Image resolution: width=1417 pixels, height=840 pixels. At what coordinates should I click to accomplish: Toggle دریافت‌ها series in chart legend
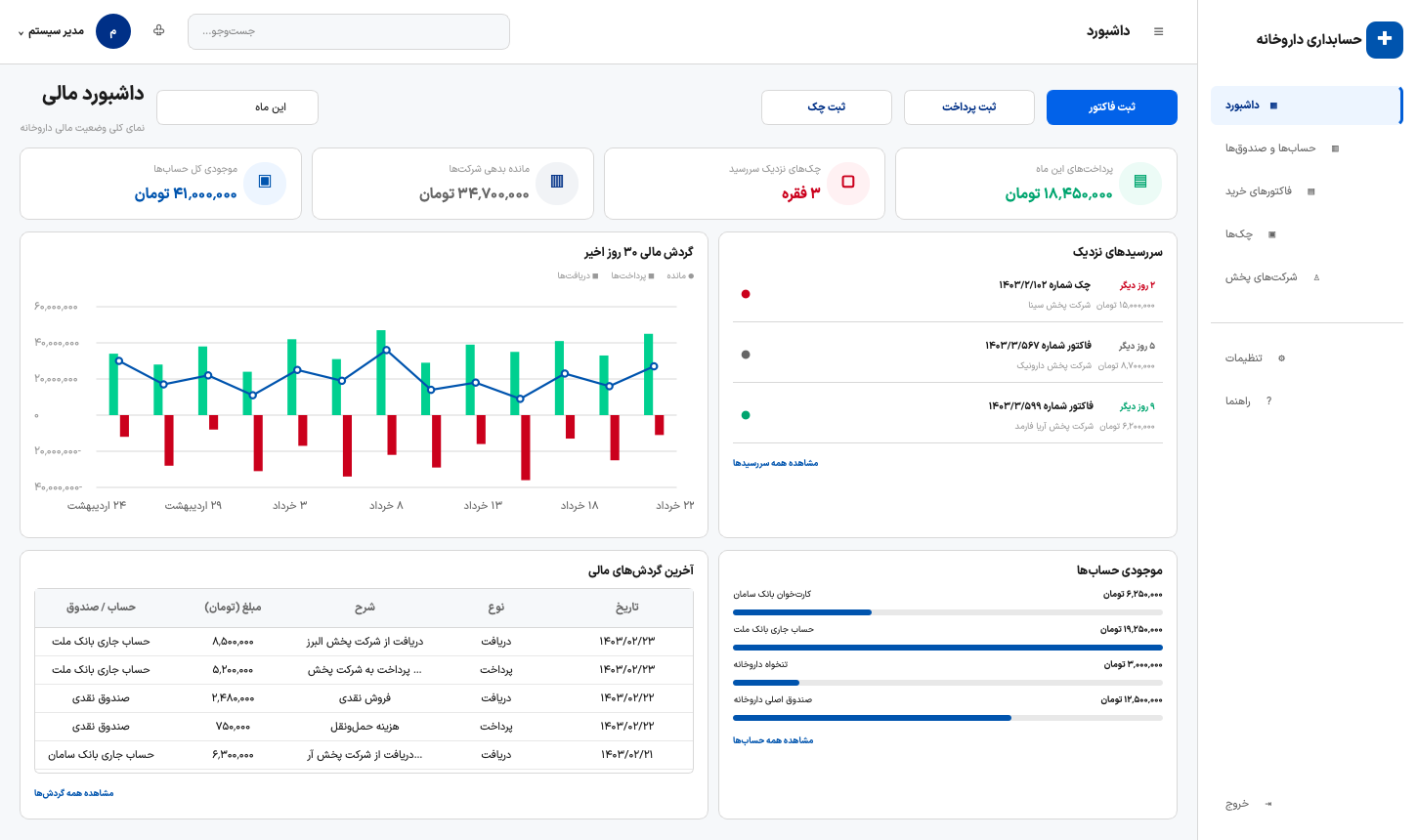[579, 276]
